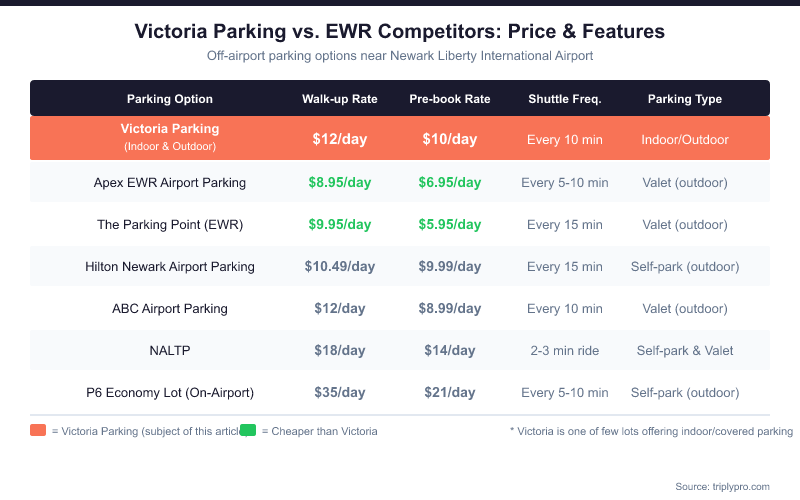Click the Pre-book Rate column header
This screenshot has width=800, height=500.
(x=450, y=99)
